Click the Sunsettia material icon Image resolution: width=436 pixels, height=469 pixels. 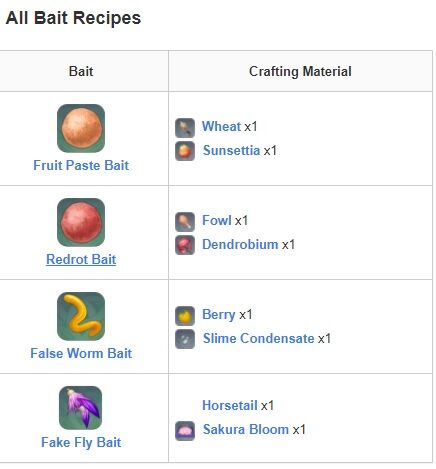coord(185,151)
